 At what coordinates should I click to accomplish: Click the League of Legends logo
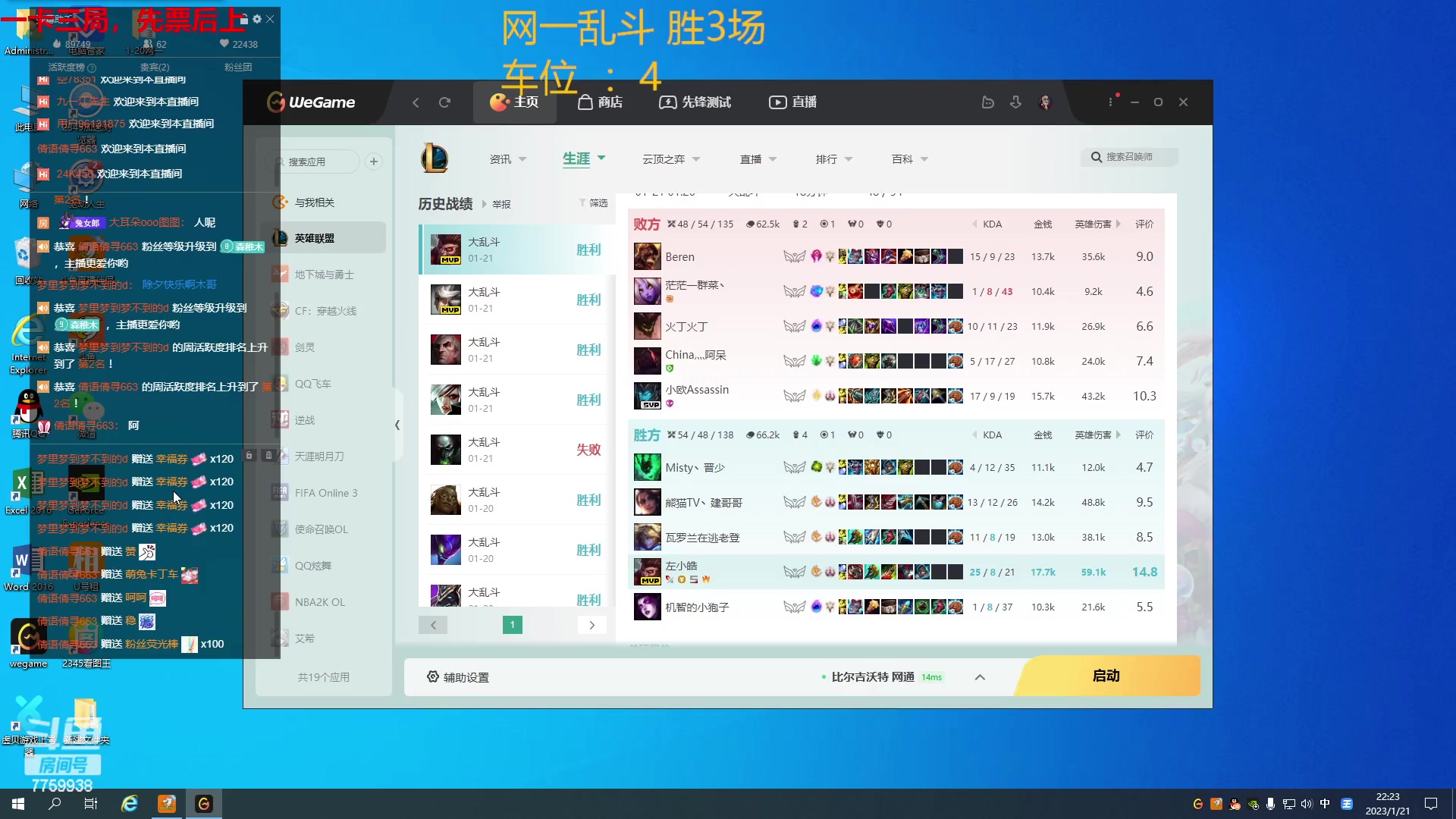(435, 158)
